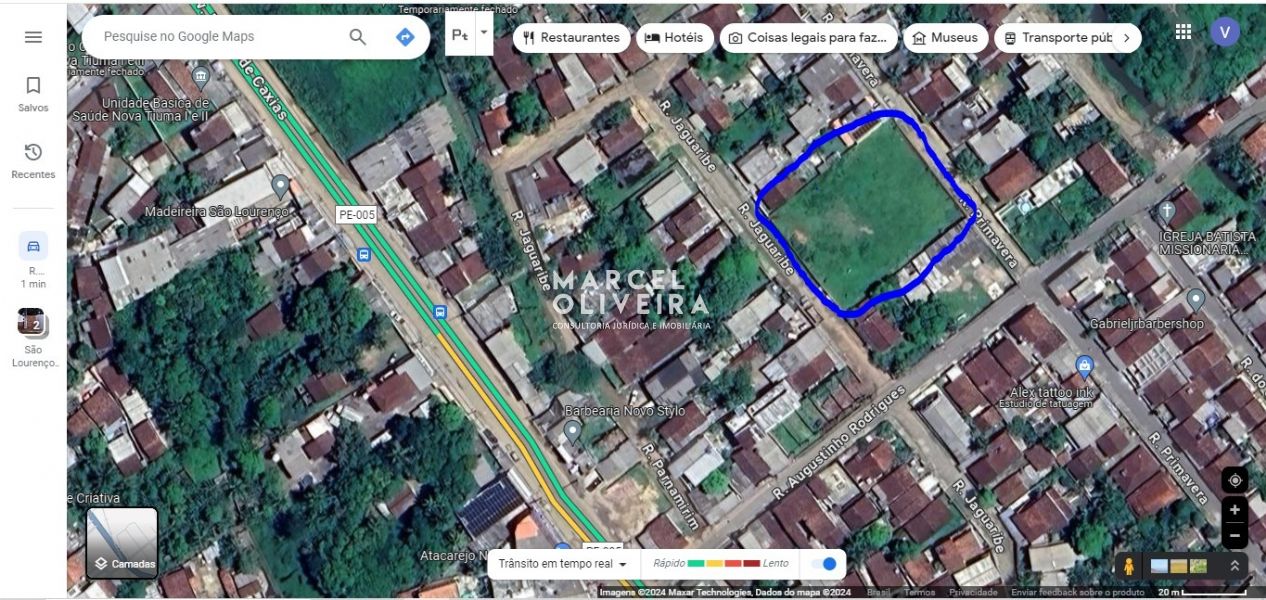Image resolution: width=1266 pixels, height=600 pixels.
Task: Click the Museus chip button
Action: coord(945,38)
